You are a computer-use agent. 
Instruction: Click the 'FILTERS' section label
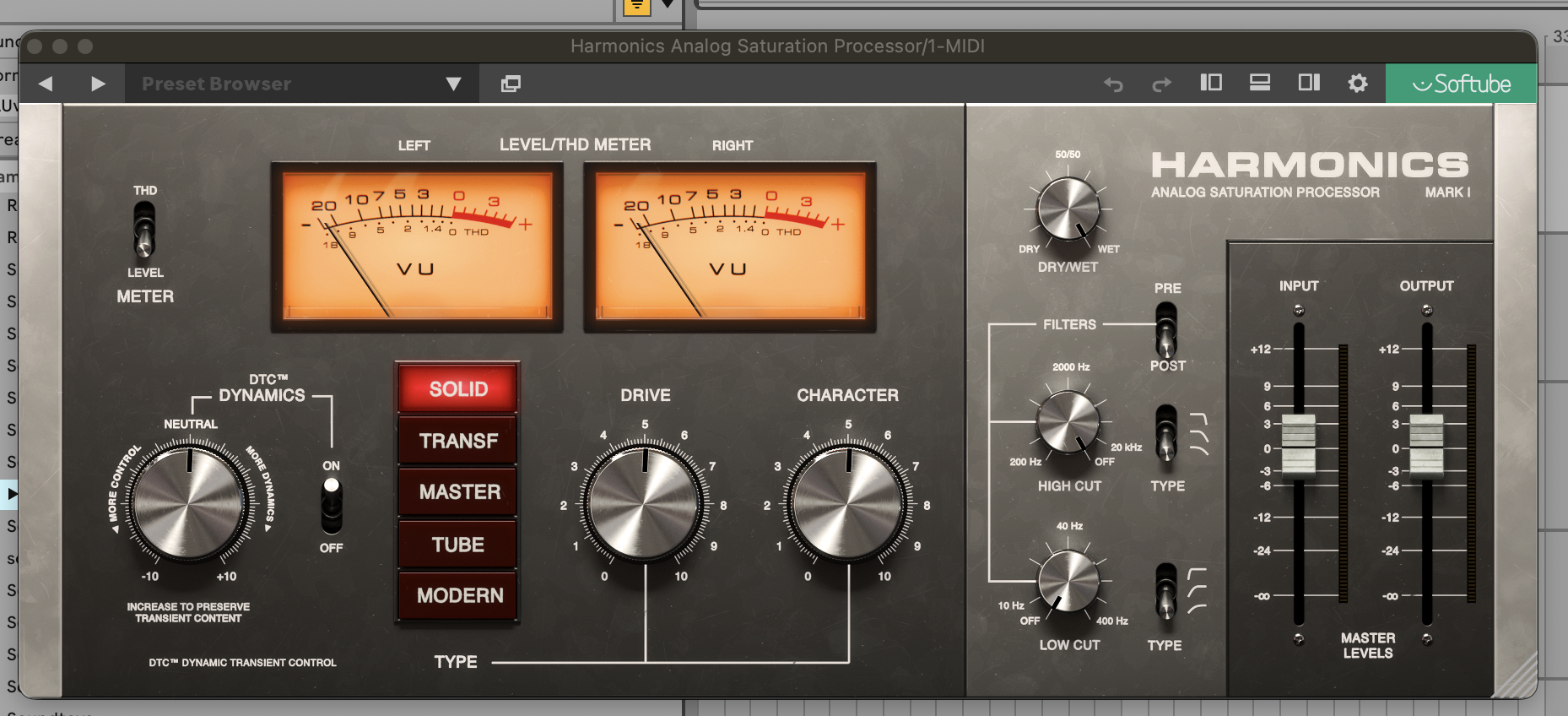[1069, 324]
